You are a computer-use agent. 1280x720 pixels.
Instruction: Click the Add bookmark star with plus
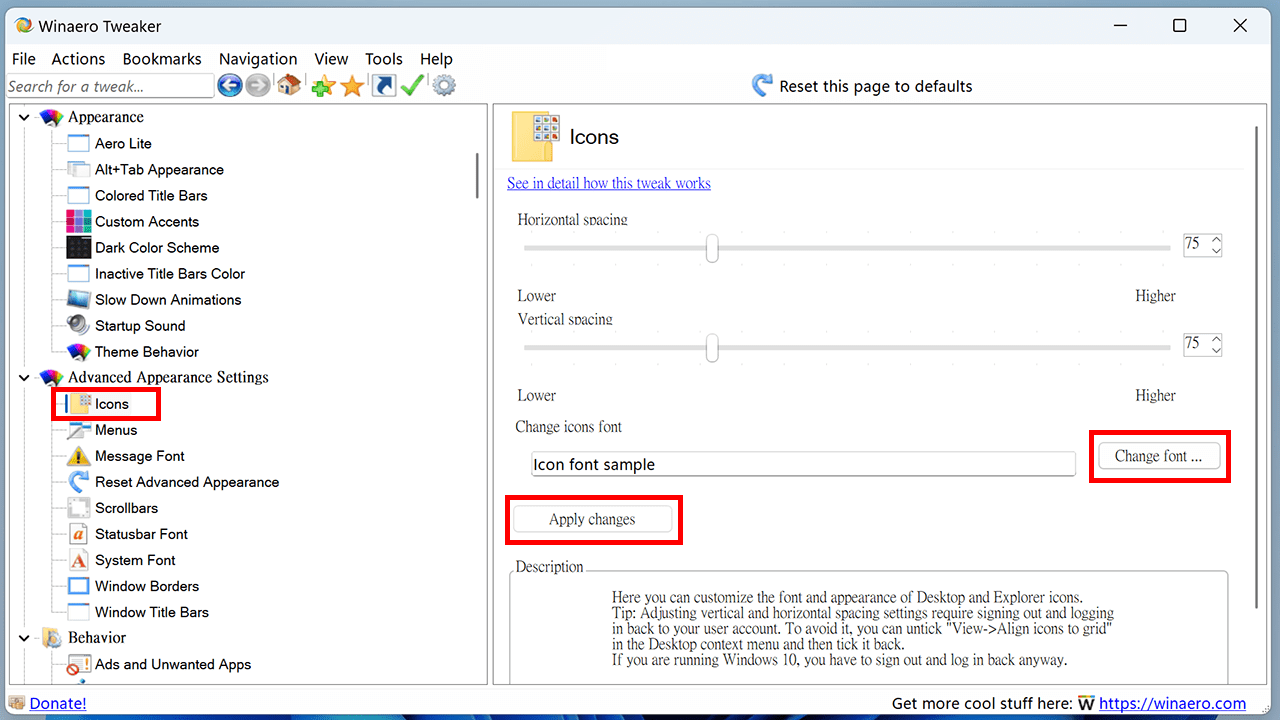click(x=322, y=86)
